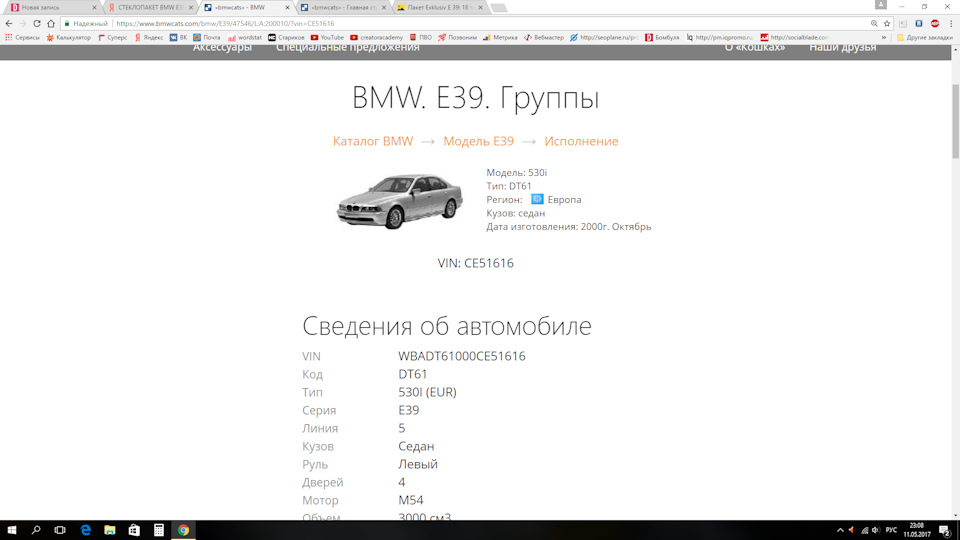This screenshot has height=540, width=960.
Task: Open the Метрика bookmark
Action: tap(500, 37)
